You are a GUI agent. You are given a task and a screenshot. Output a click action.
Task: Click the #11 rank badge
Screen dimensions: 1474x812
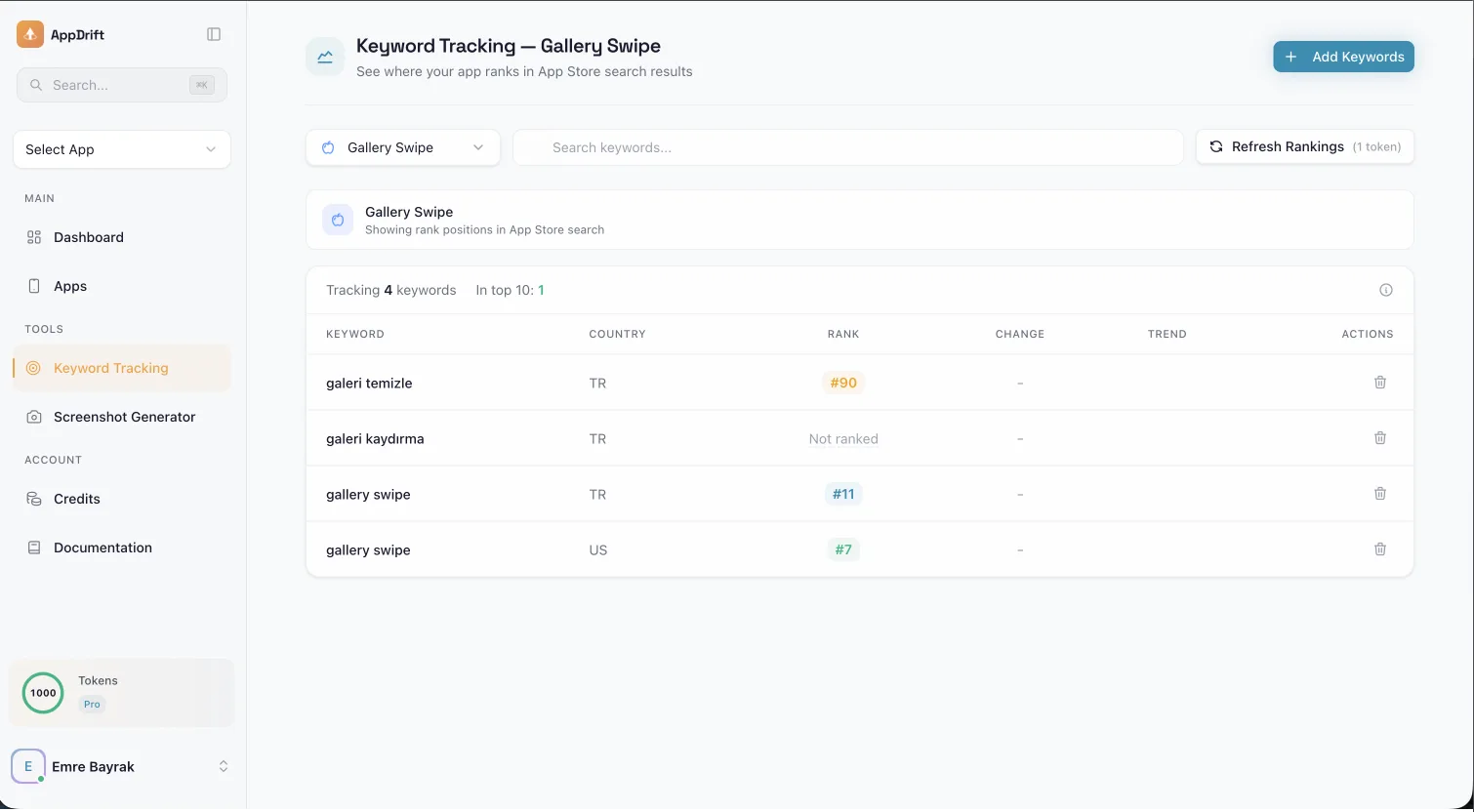(x=843, y=494)
